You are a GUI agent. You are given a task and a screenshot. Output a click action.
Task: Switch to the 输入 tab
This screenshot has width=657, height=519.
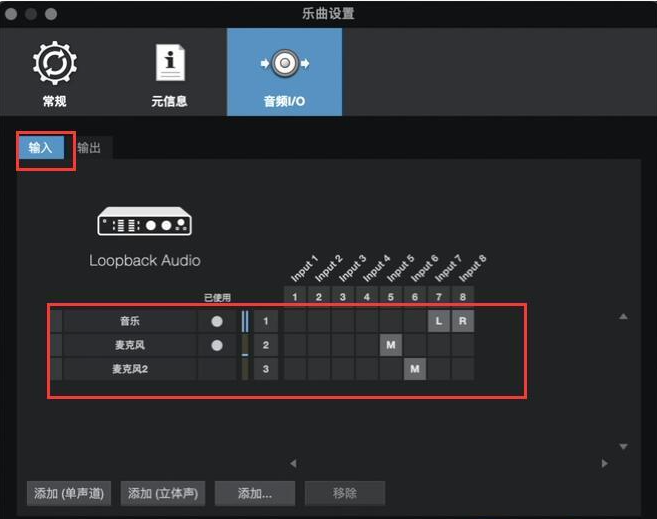click(40, 147)
